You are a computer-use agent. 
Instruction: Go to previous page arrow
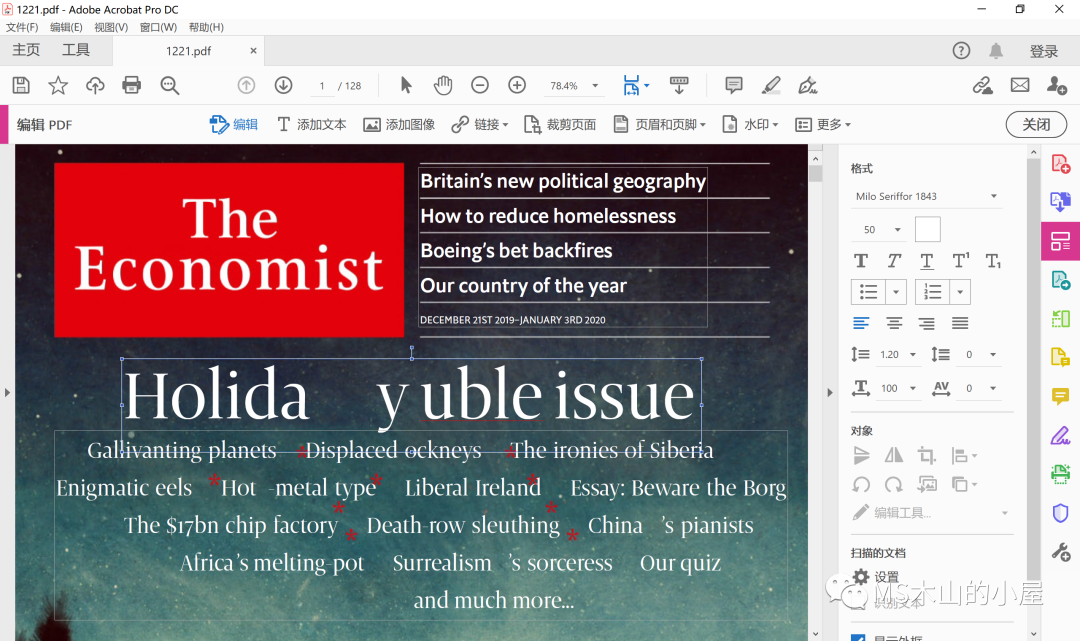tap(246, 85)
